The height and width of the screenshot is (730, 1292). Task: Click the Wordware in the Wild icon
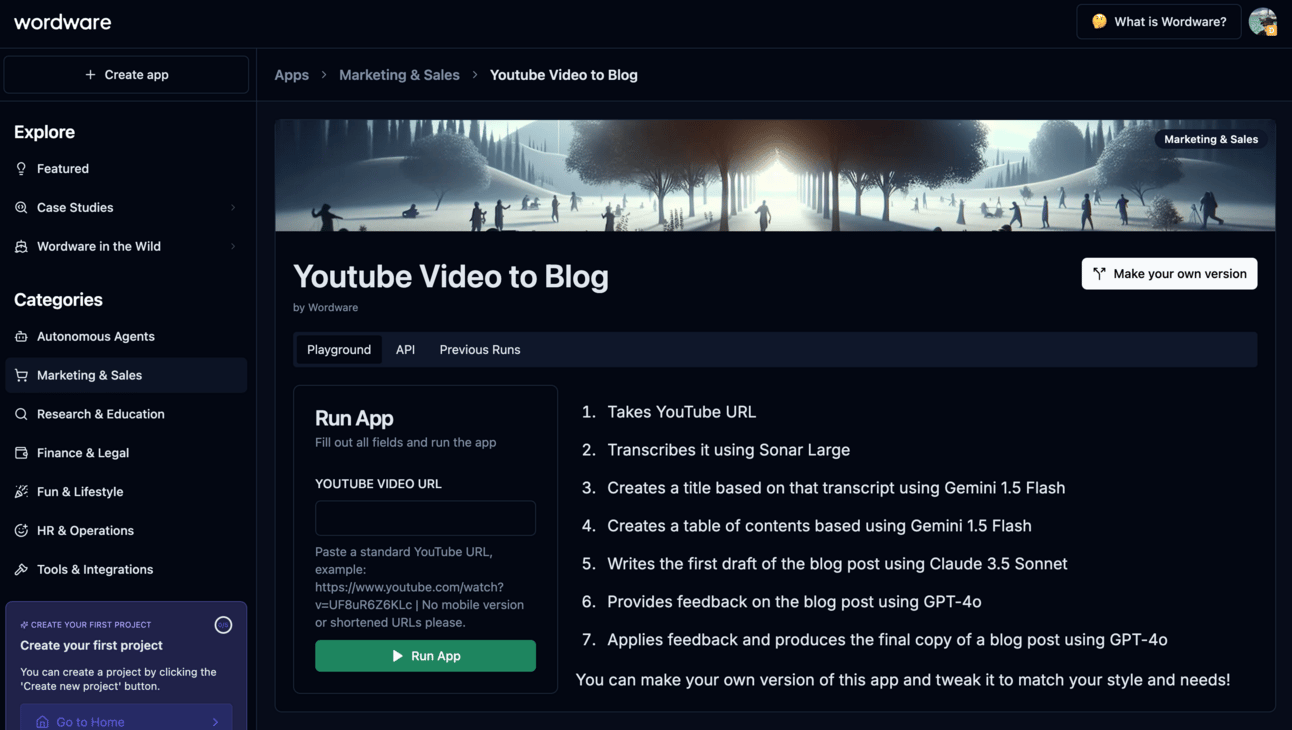[21, 247]
